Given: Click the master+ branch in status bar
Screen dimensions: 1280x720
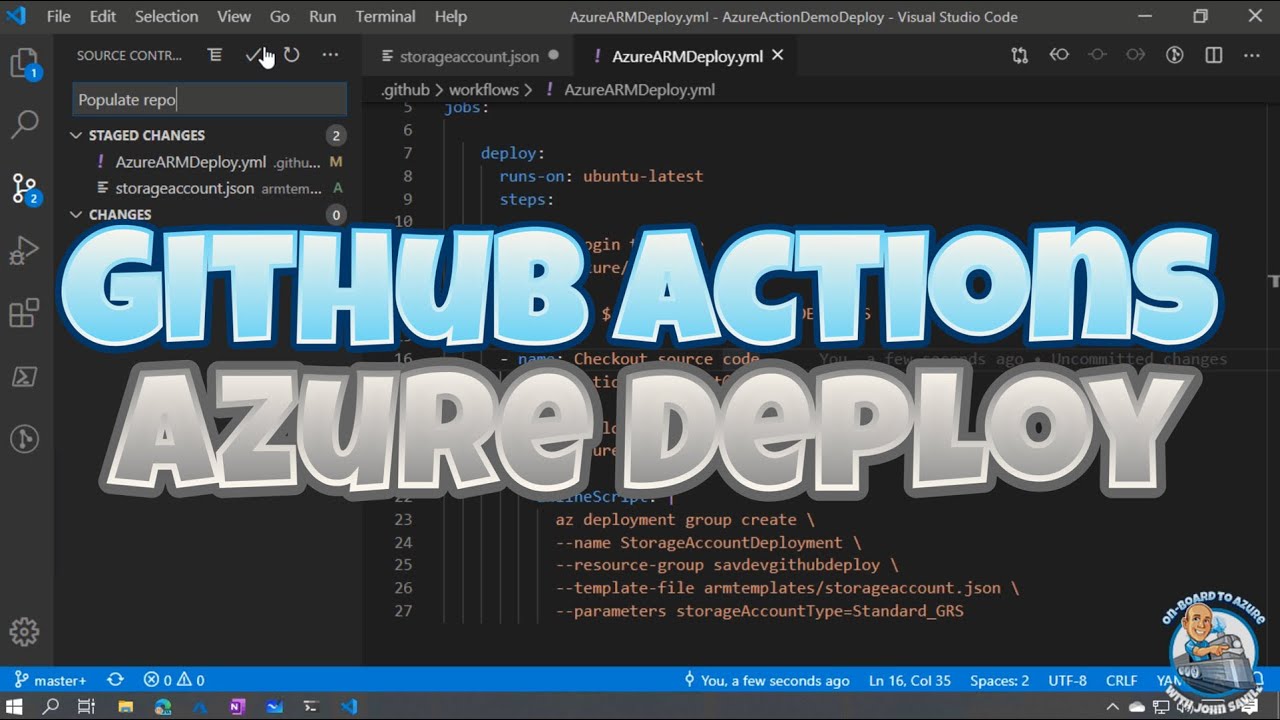Looking at the screenshot, I should coord(52,680).
